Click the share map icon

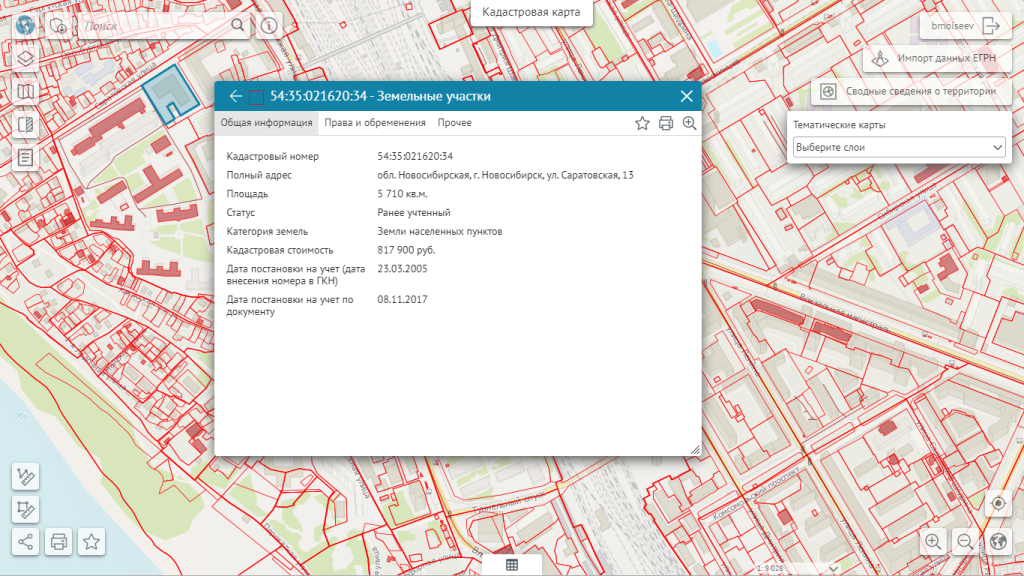click(25, 542)
